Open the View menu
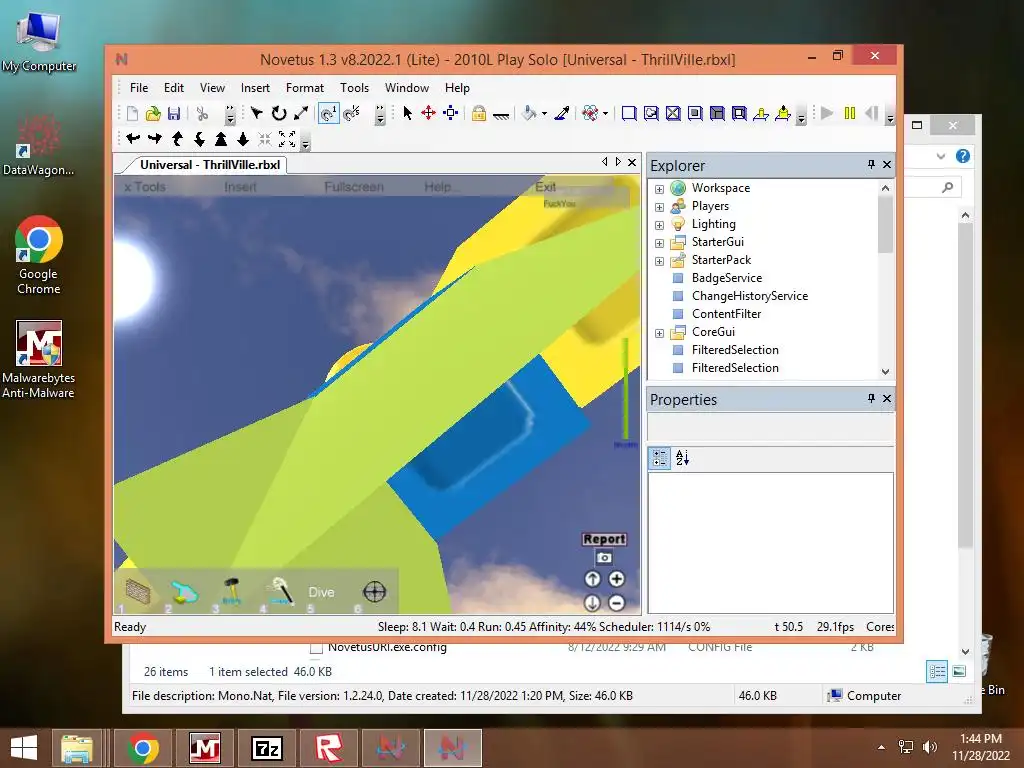This screenshot has height=768, width=1024. [212, 88]
